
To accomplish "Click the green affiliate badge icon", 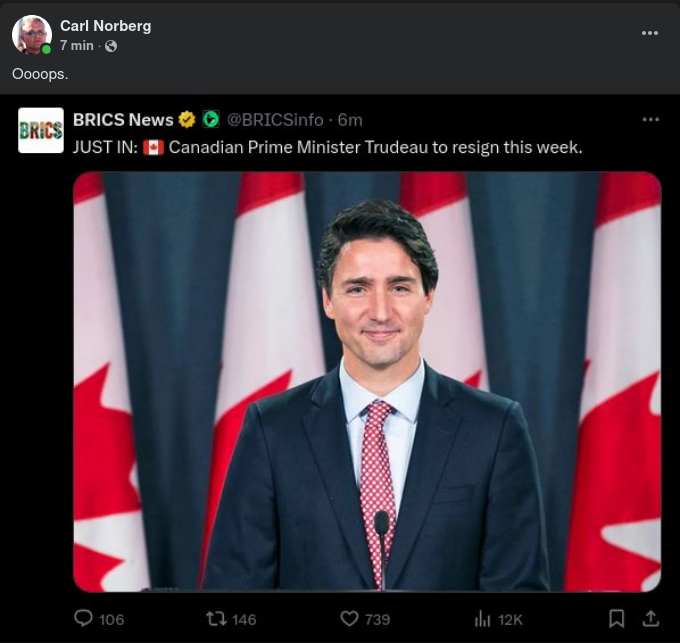I will point(211,120).
